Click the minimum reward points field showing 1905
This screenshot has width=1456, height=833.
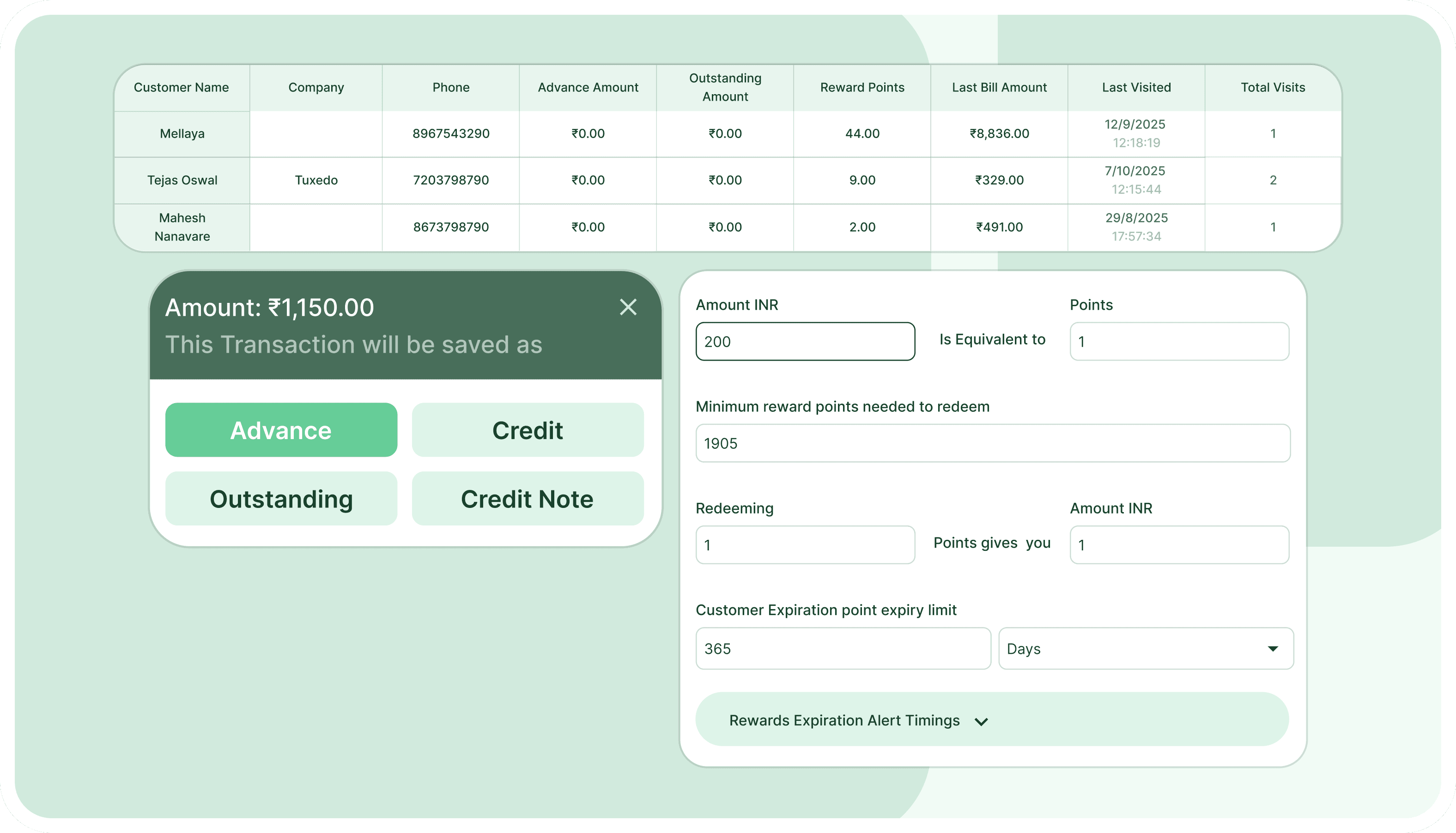[992, 443]
